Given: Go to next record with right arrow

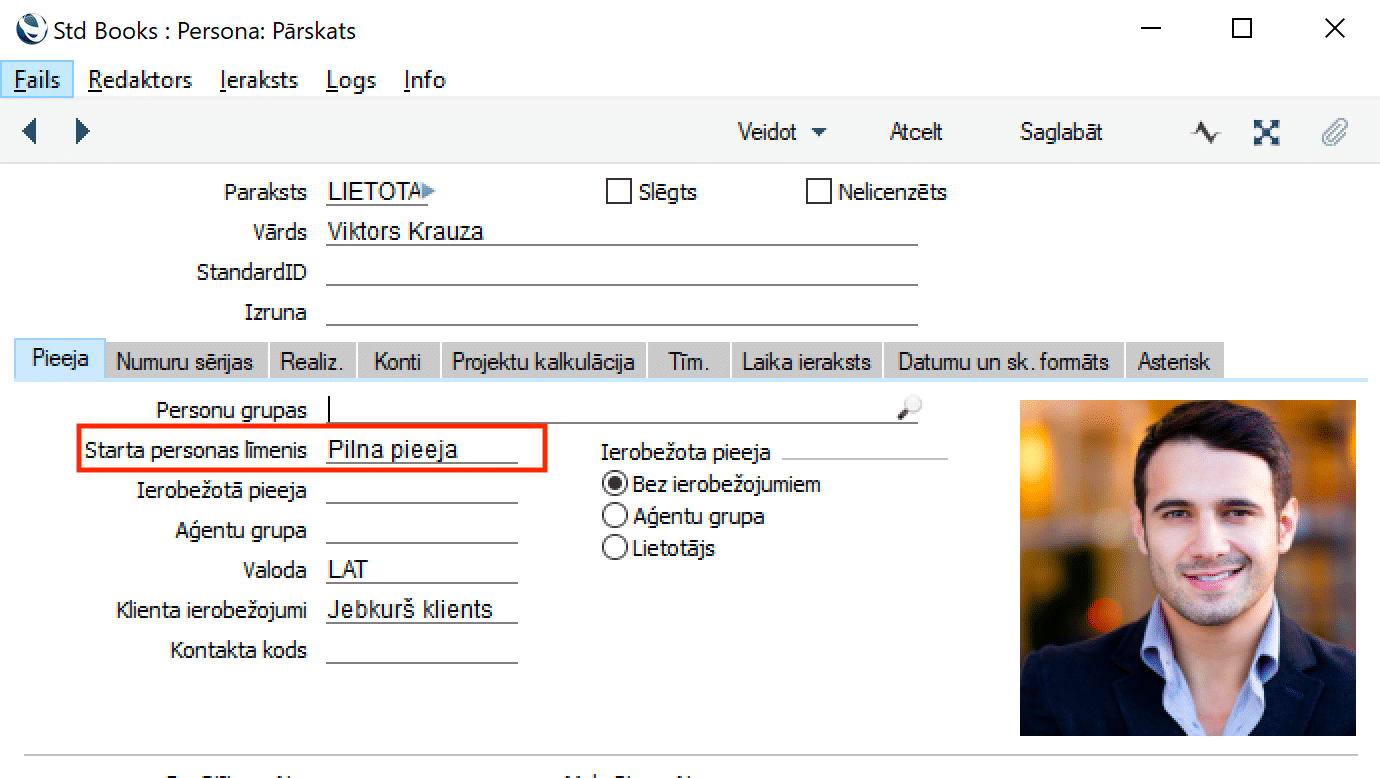Looking at the screenshot, I should pyautogui.click(x=82, y=131).
